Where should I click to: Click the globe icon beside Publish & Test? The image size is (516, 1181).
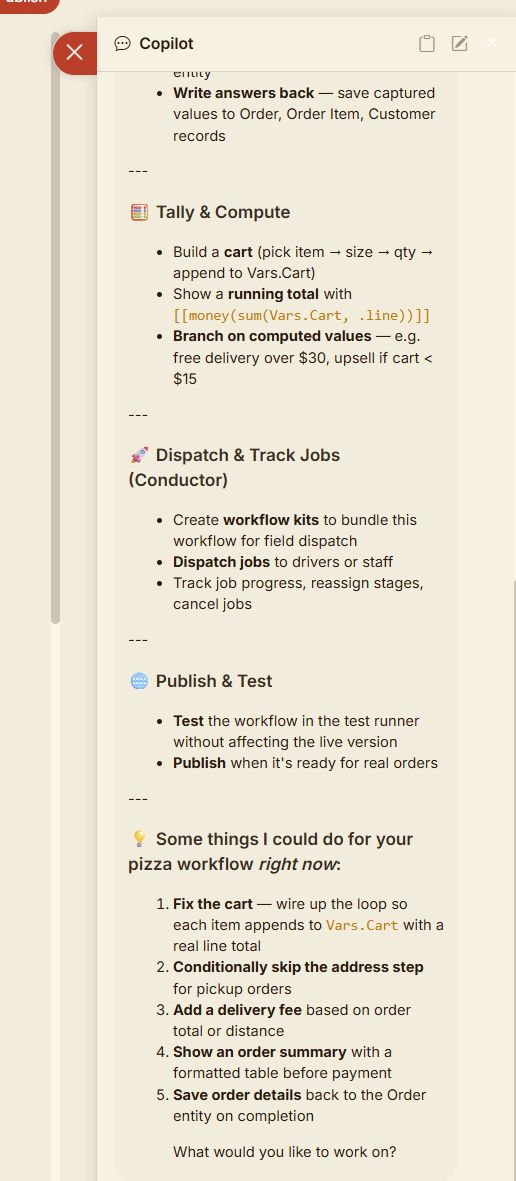coord(139,681)
